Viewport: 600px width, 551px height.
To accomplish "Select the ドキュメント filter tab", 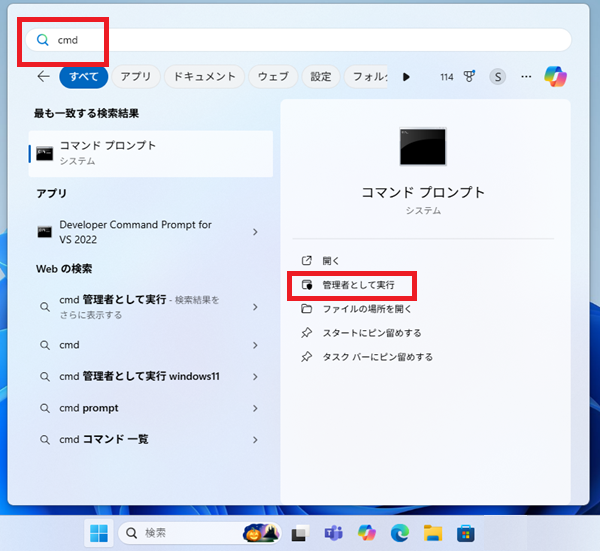I will [x=204, y=77].
